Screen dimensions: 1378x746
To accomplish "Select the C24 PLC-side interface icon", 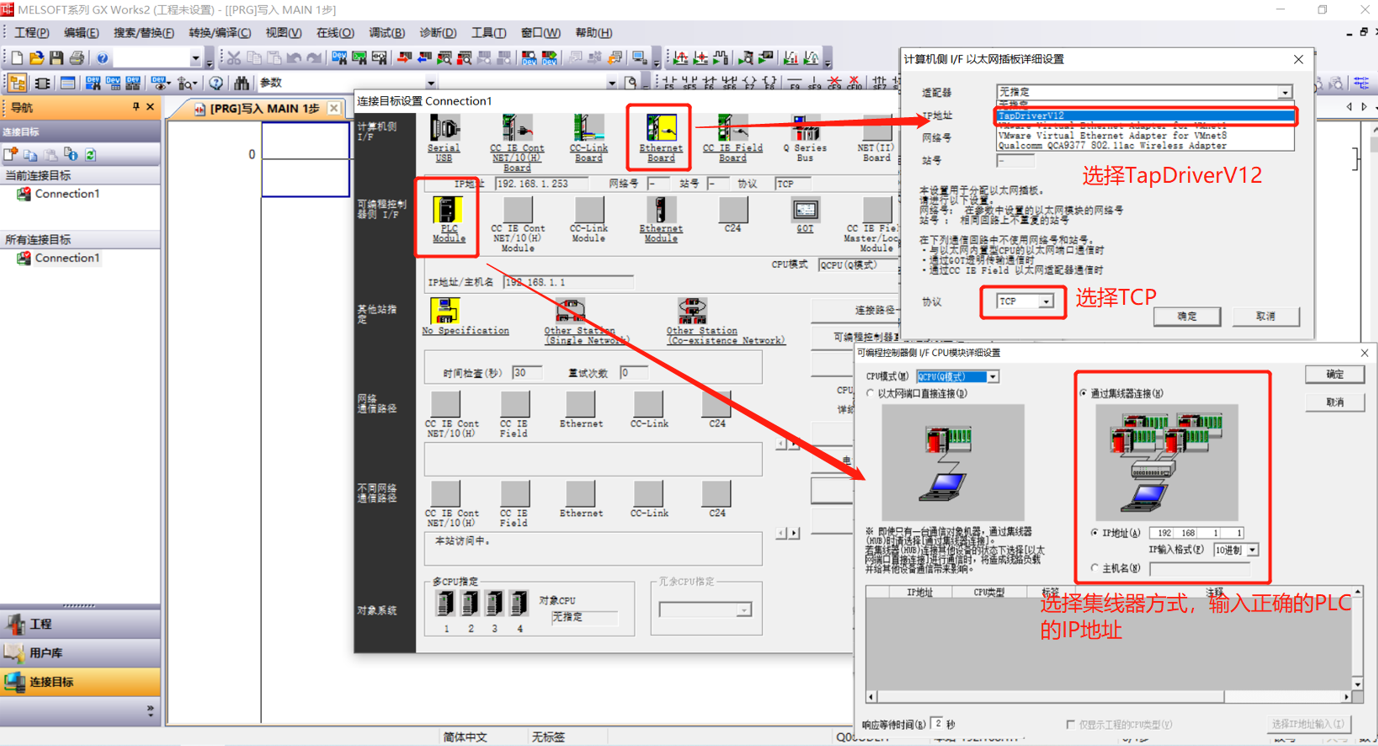I will click(x=732, y=210).
